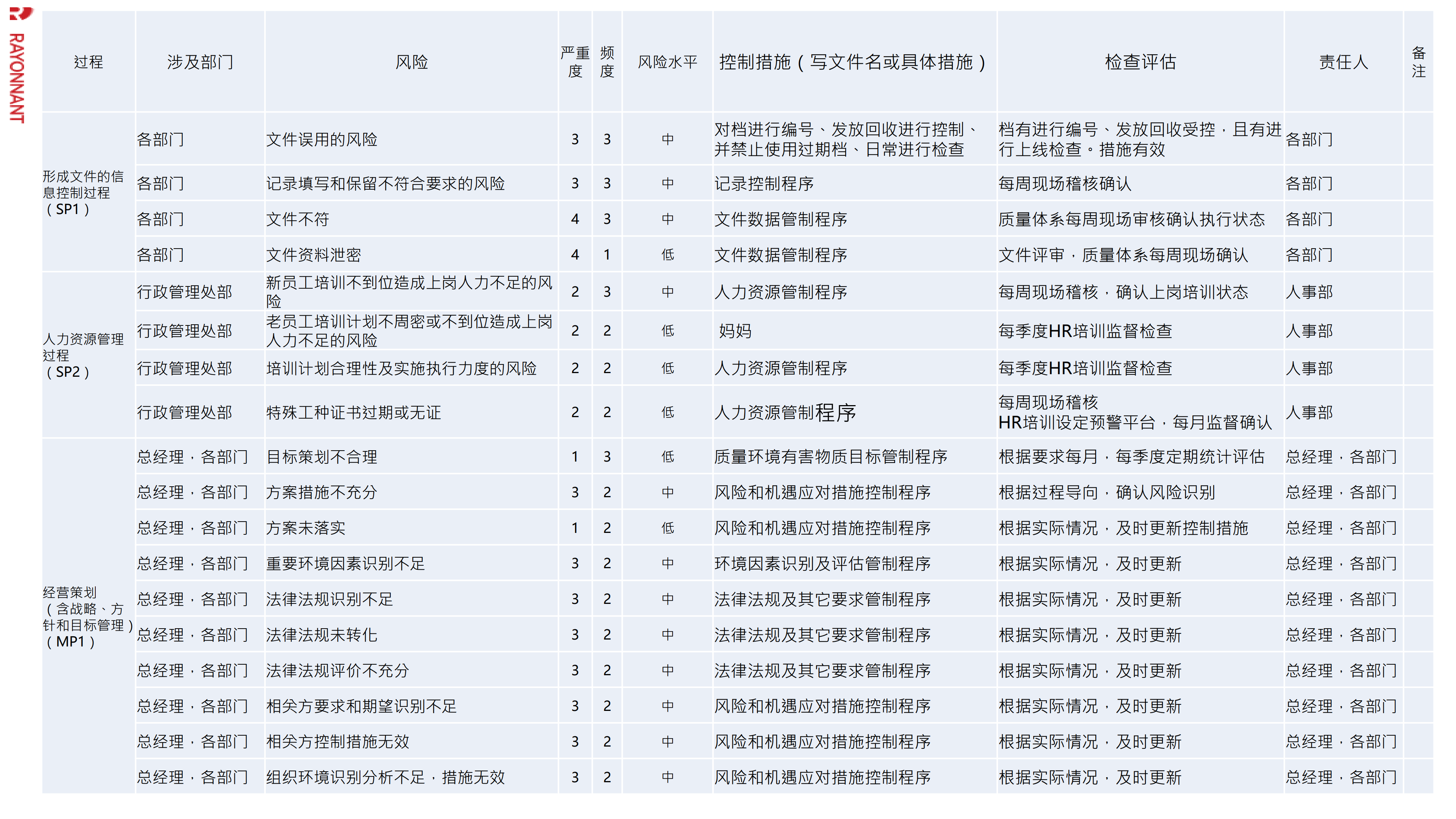Click the 文件评审，质量体系每周现场确认 cell

[1141, 254]
